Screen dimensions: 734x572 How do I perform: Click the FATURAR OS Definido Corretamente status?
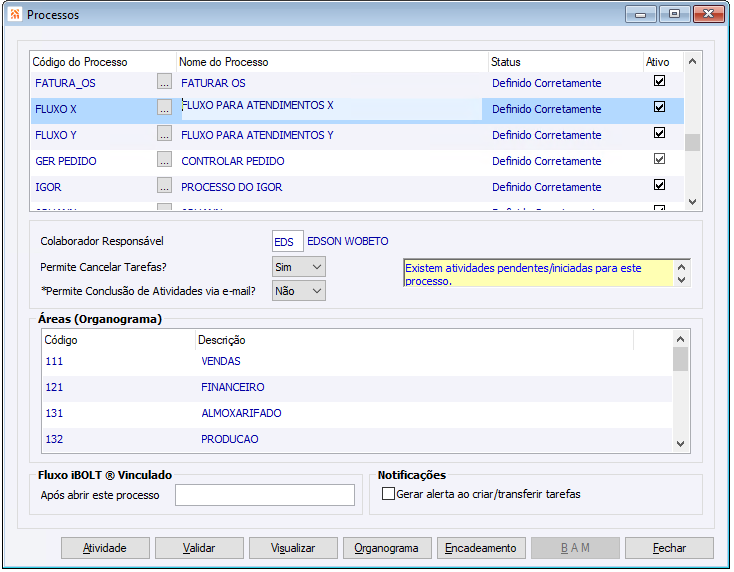[546, 83]
